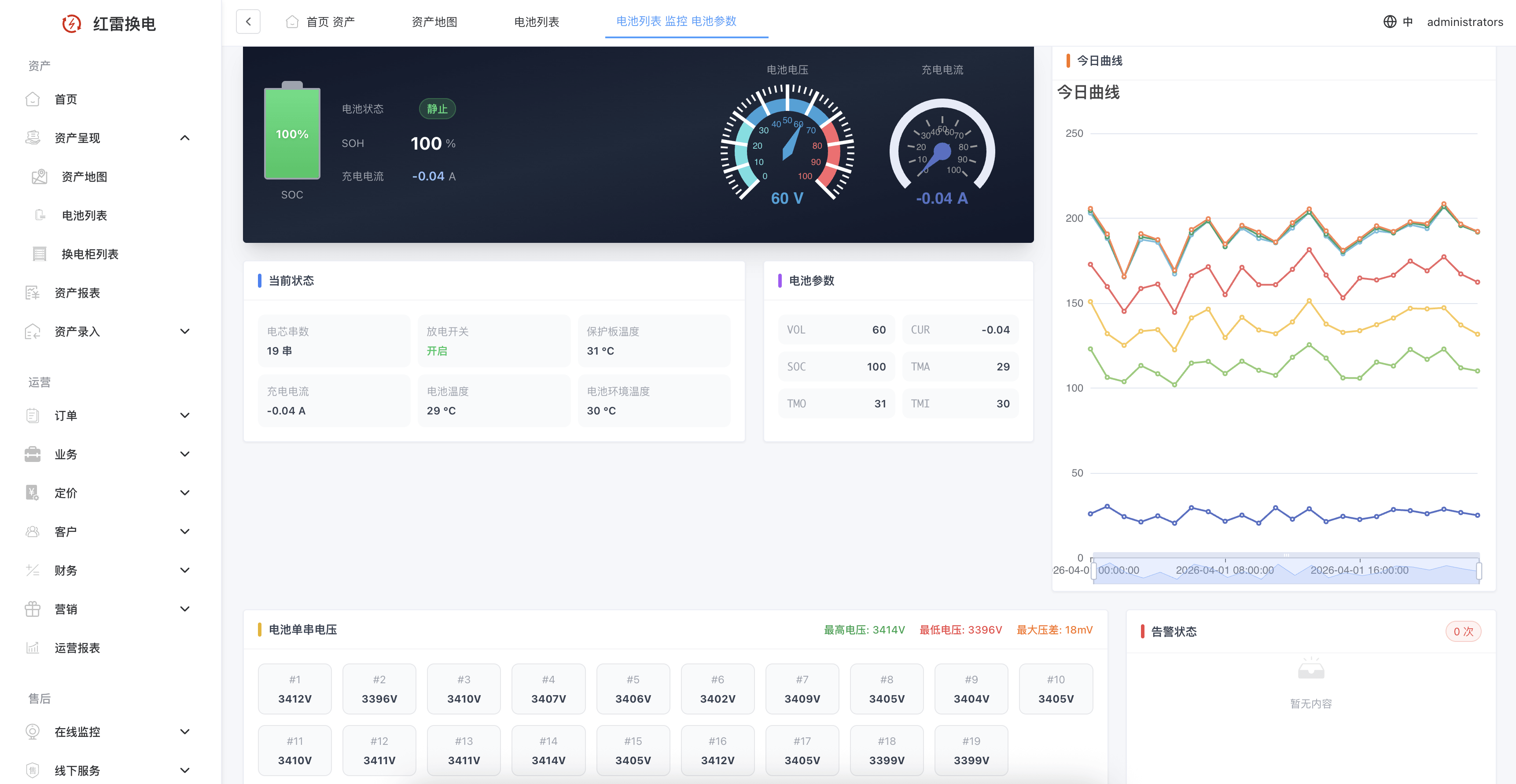Click the 换电柜列表 cabinet icon
This screenshot has width=1516, height=784.
[x=40, y=254]
